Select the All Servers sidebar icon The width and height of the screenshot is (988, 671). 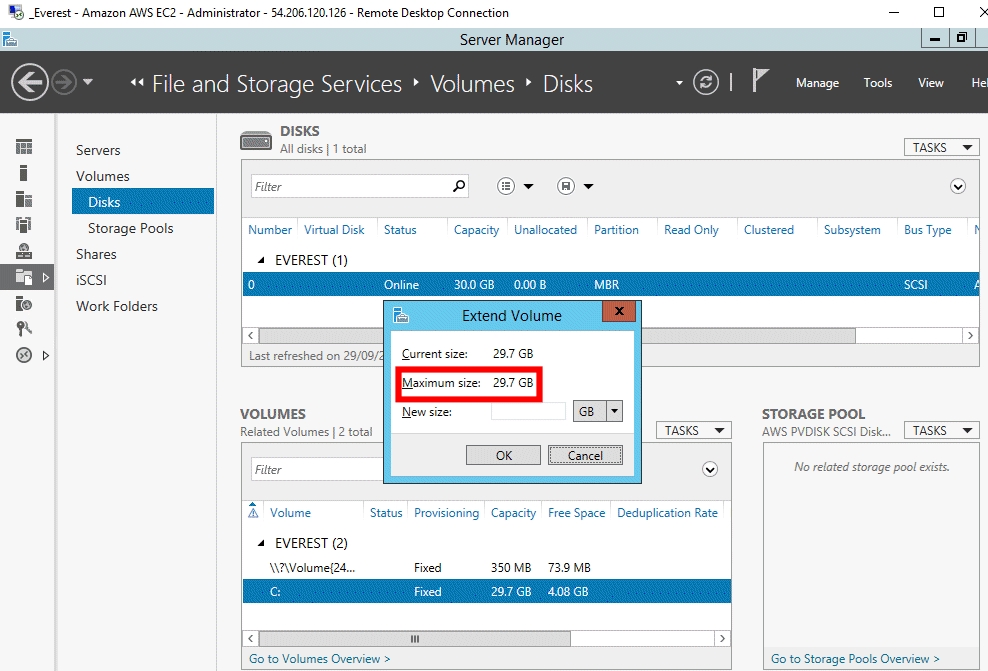pyautogui.click(x=24, y=199)
